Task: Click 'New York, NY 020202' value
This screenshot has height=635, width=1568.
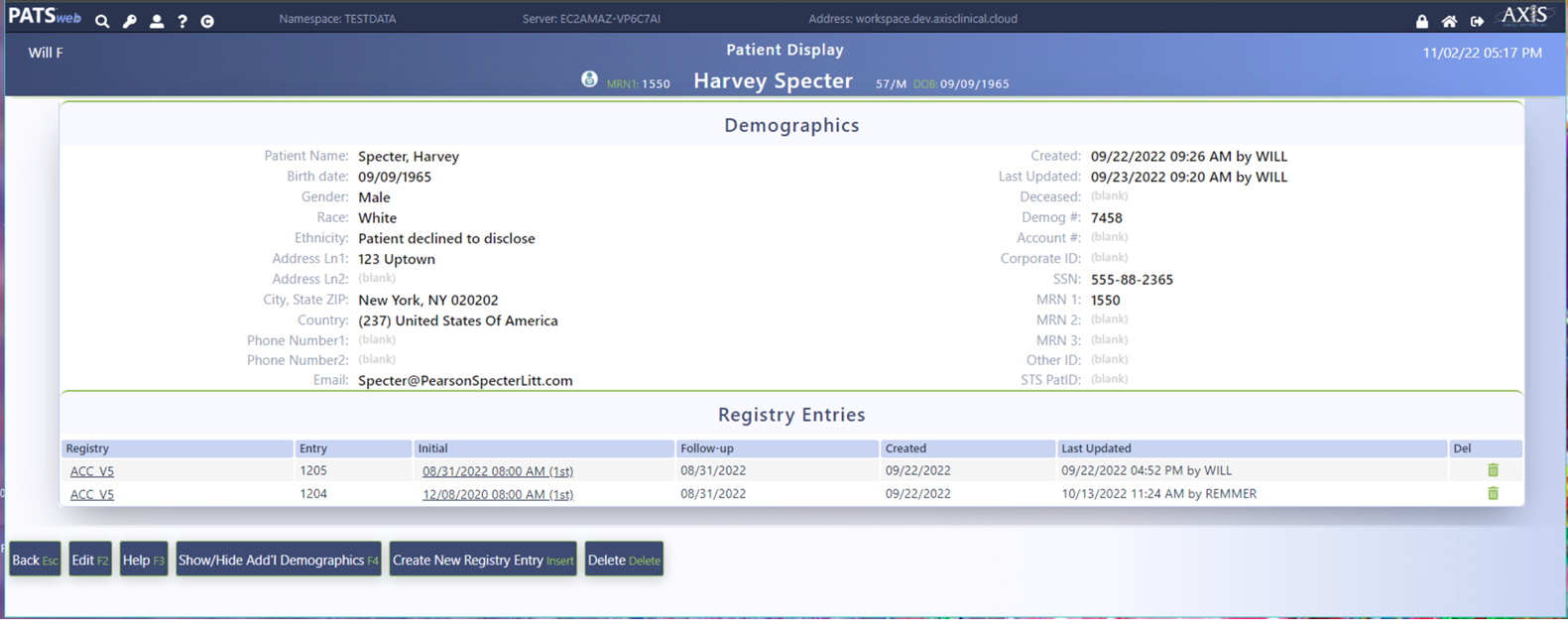Action: click(428, 301)
